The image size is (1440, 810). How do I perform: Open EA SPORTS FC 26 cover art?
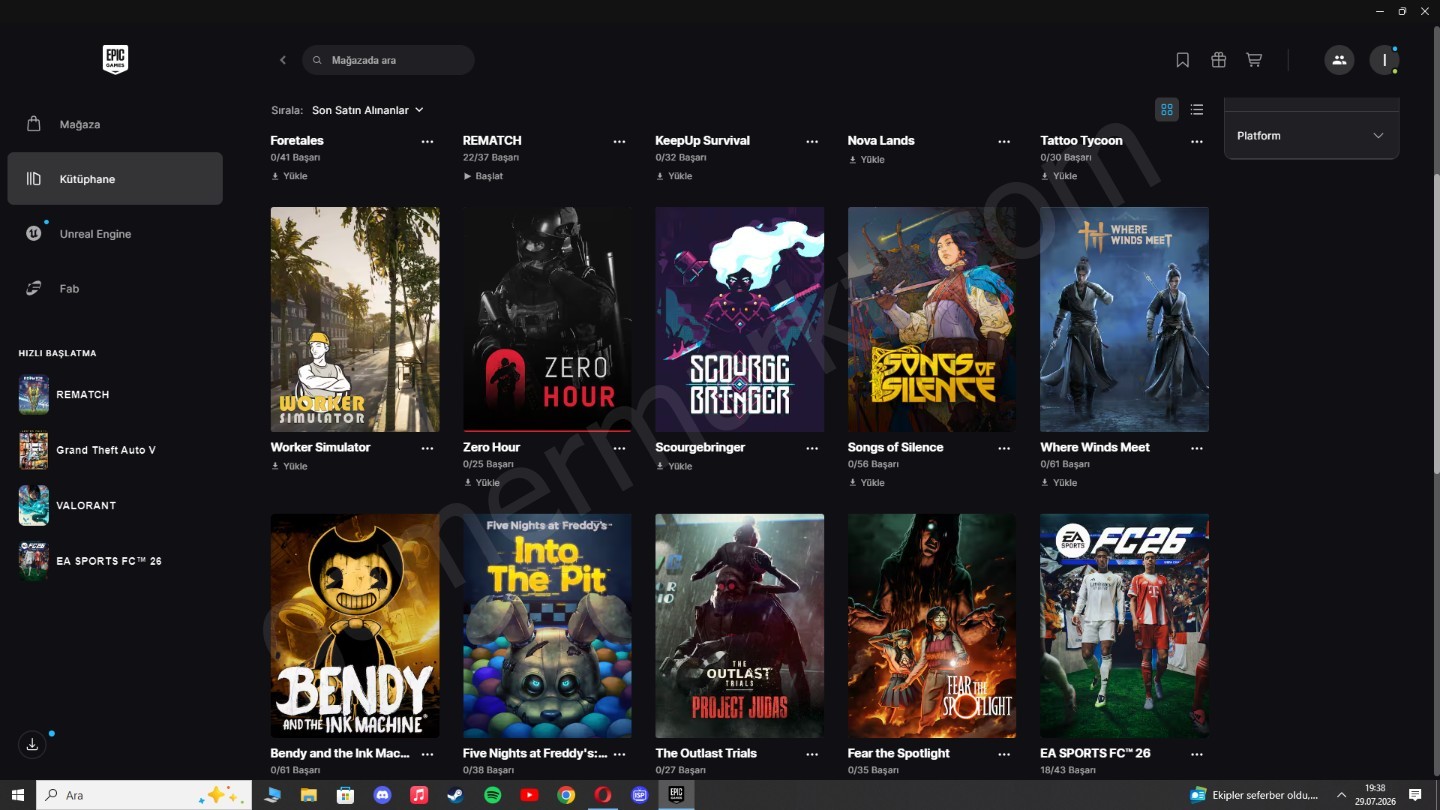point(1124,626)
